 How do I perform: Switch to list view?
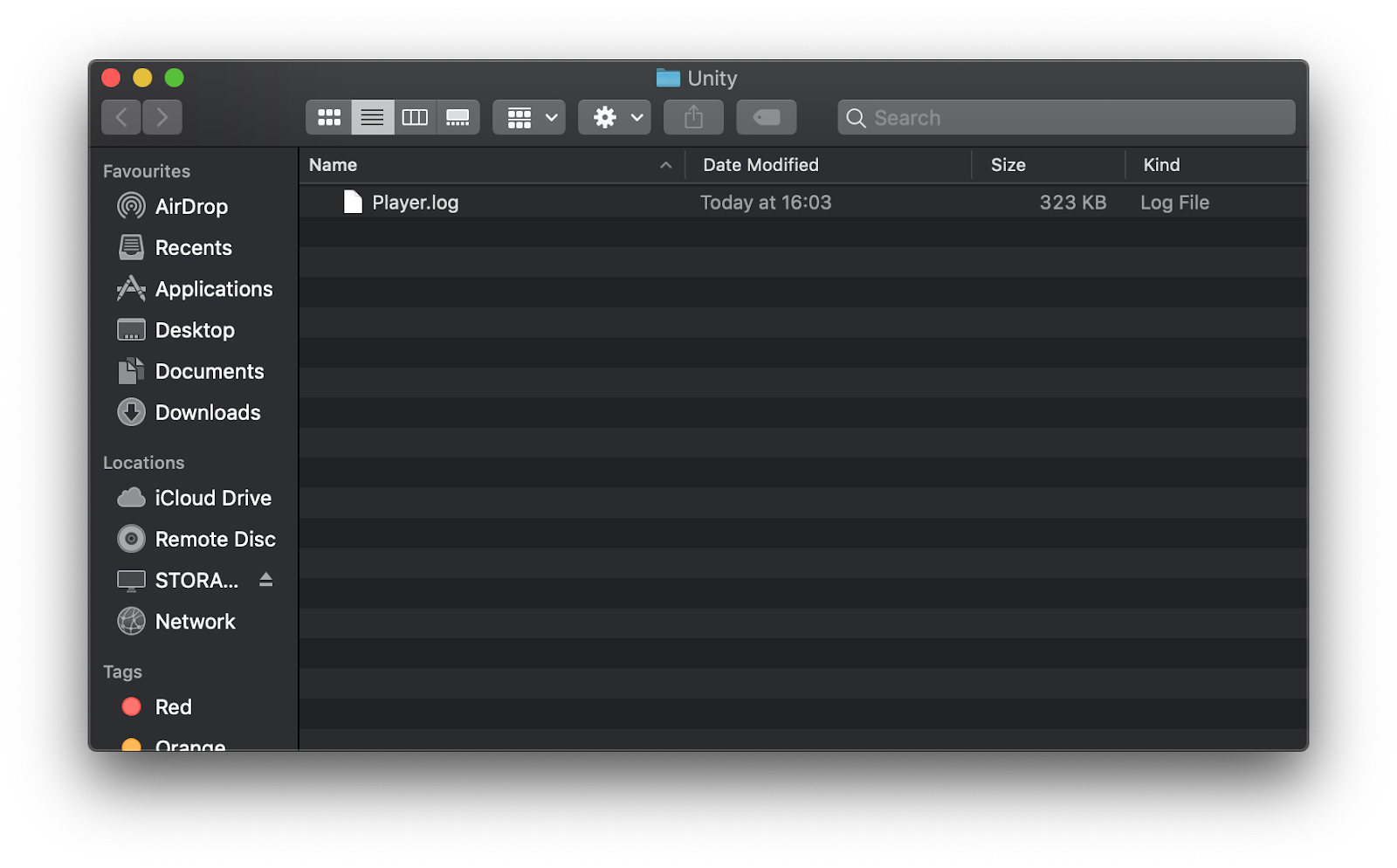[x=372, y=116]
